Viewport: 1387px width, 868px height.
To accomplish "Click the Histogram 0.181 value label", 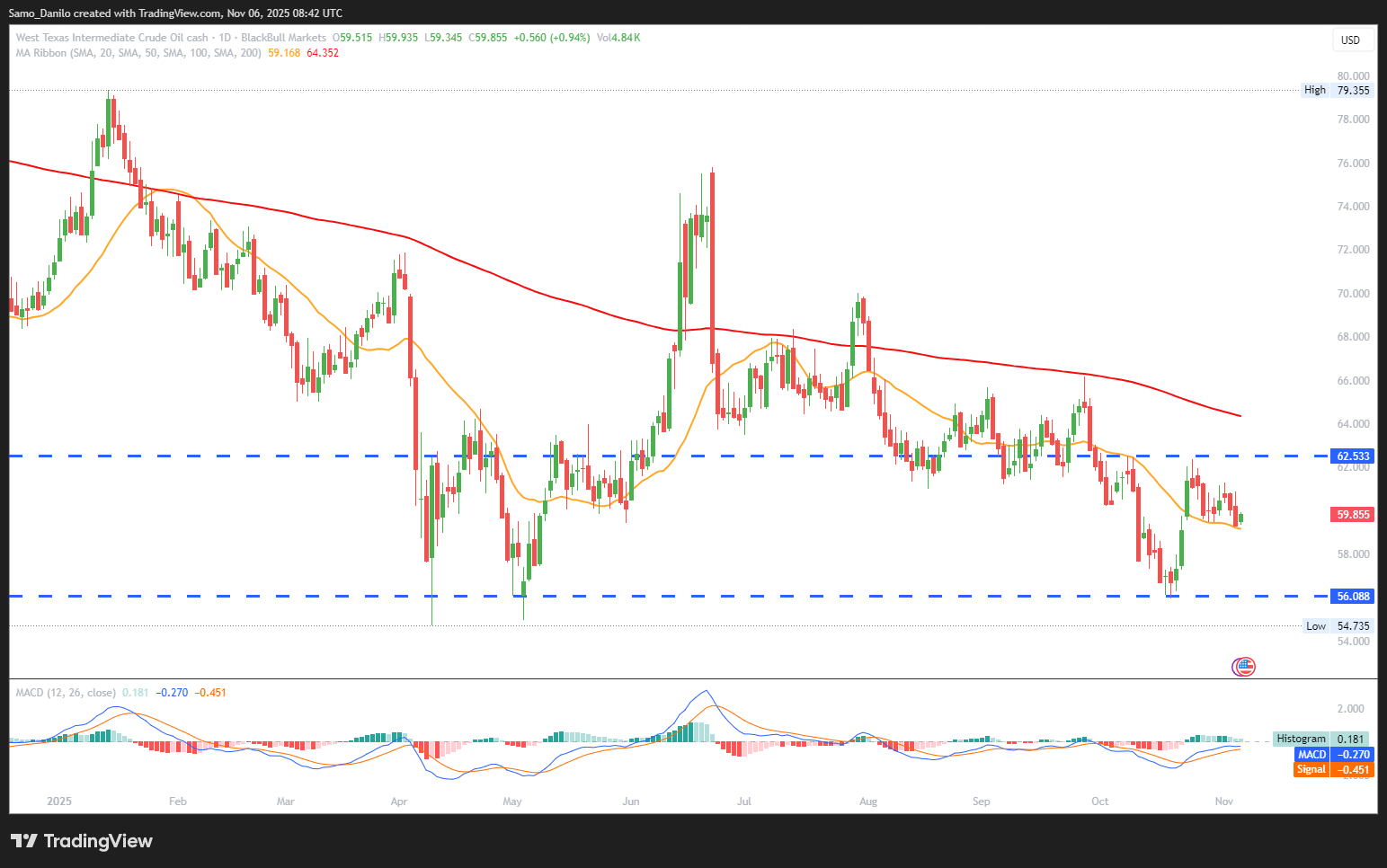I will click(x=1321, y=739).
